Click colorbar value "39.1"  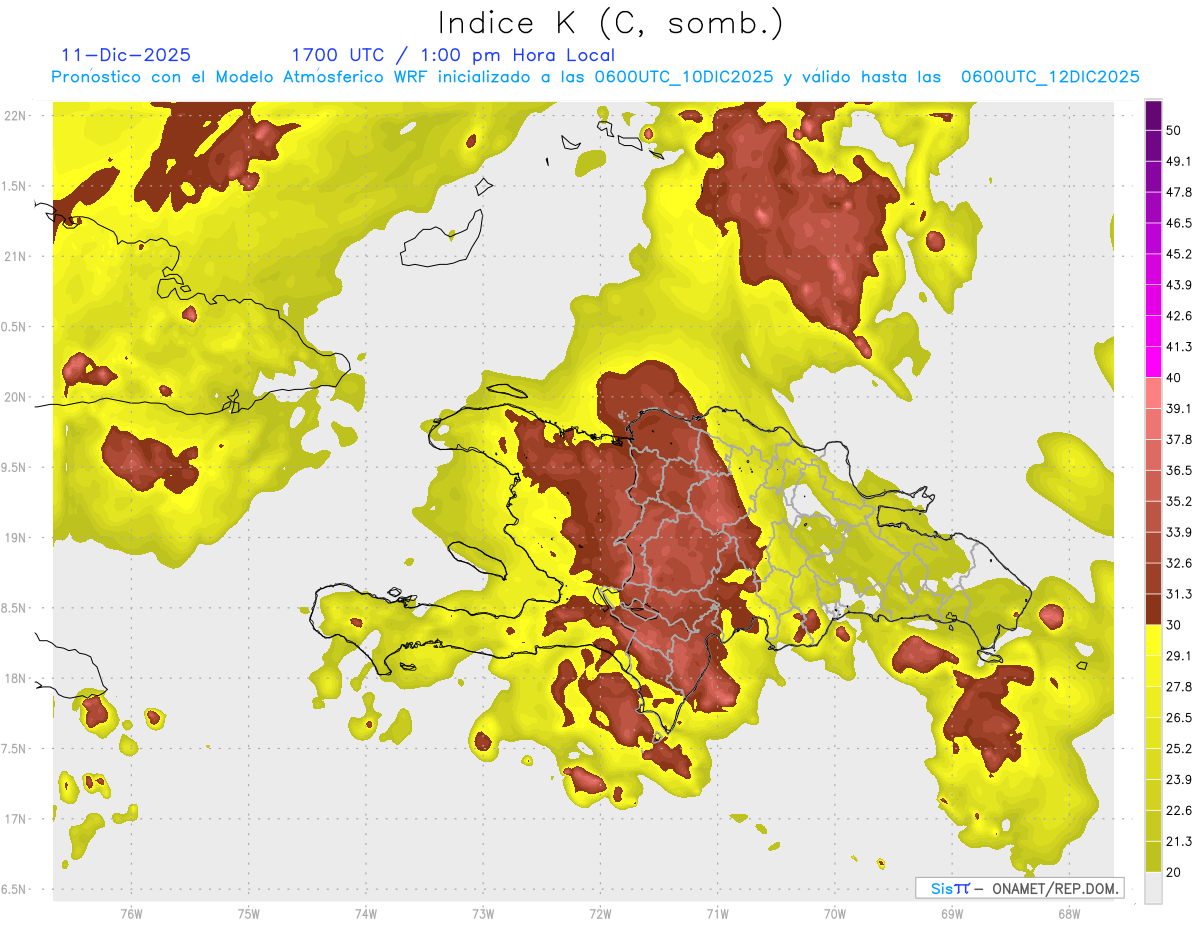pos(1180,409)
